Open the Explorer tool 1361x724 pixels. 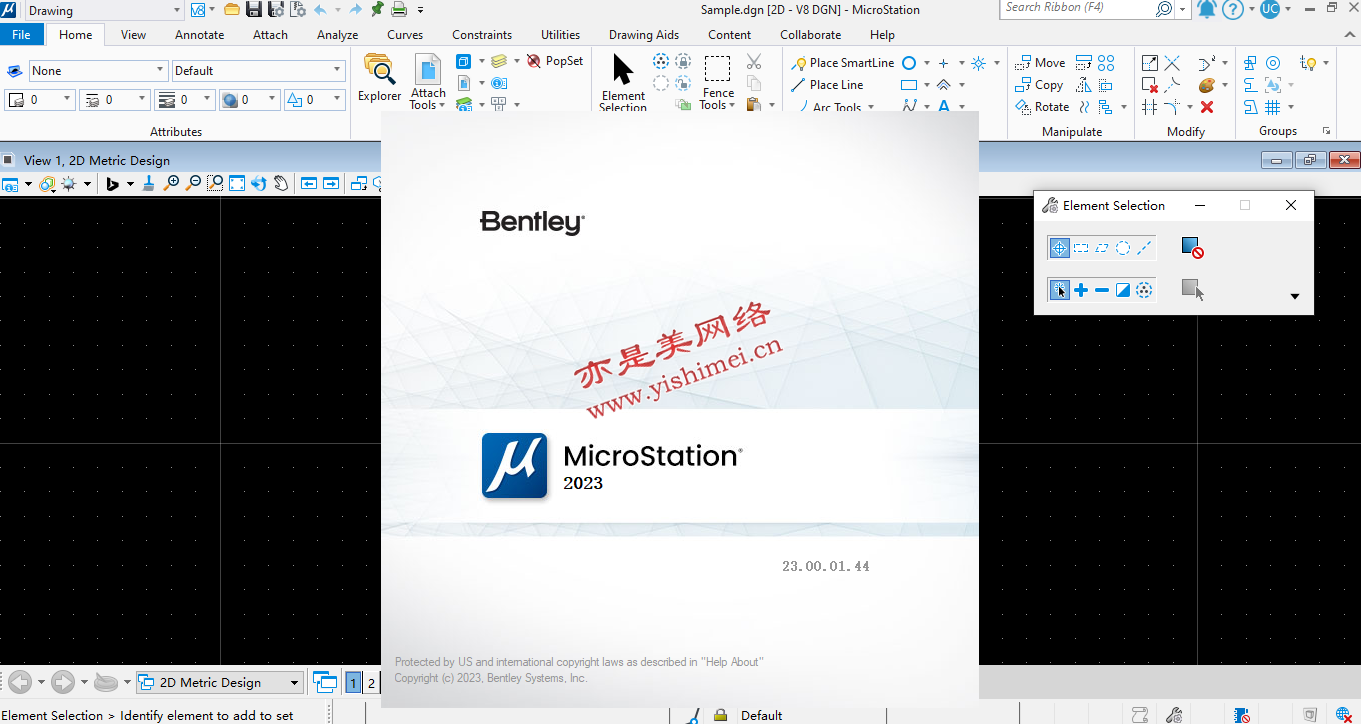(380, 78)
